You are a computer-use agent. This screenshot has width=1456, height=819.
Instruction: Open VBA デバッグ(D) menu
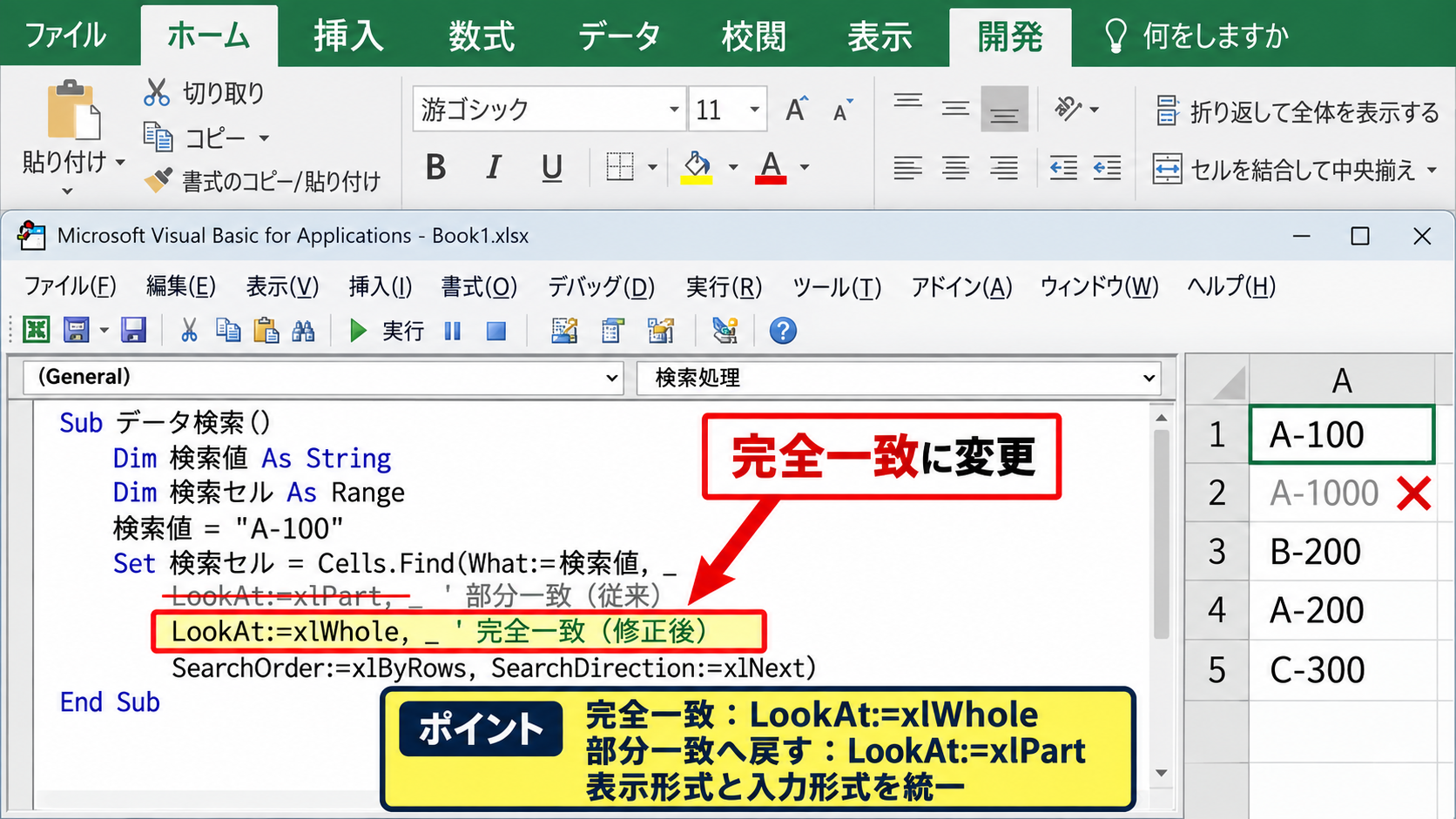pos(601,286)
